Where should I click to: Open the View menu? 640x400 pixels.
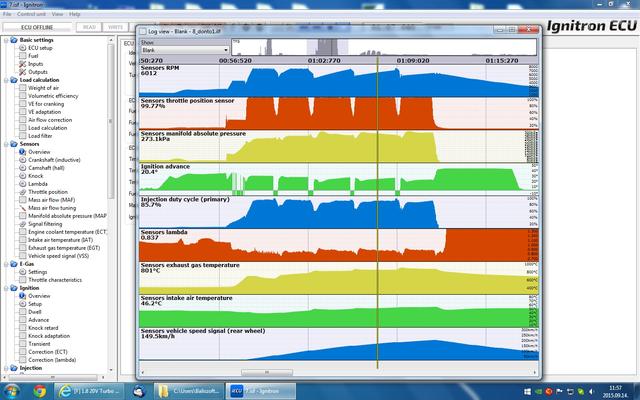(57, 14)
